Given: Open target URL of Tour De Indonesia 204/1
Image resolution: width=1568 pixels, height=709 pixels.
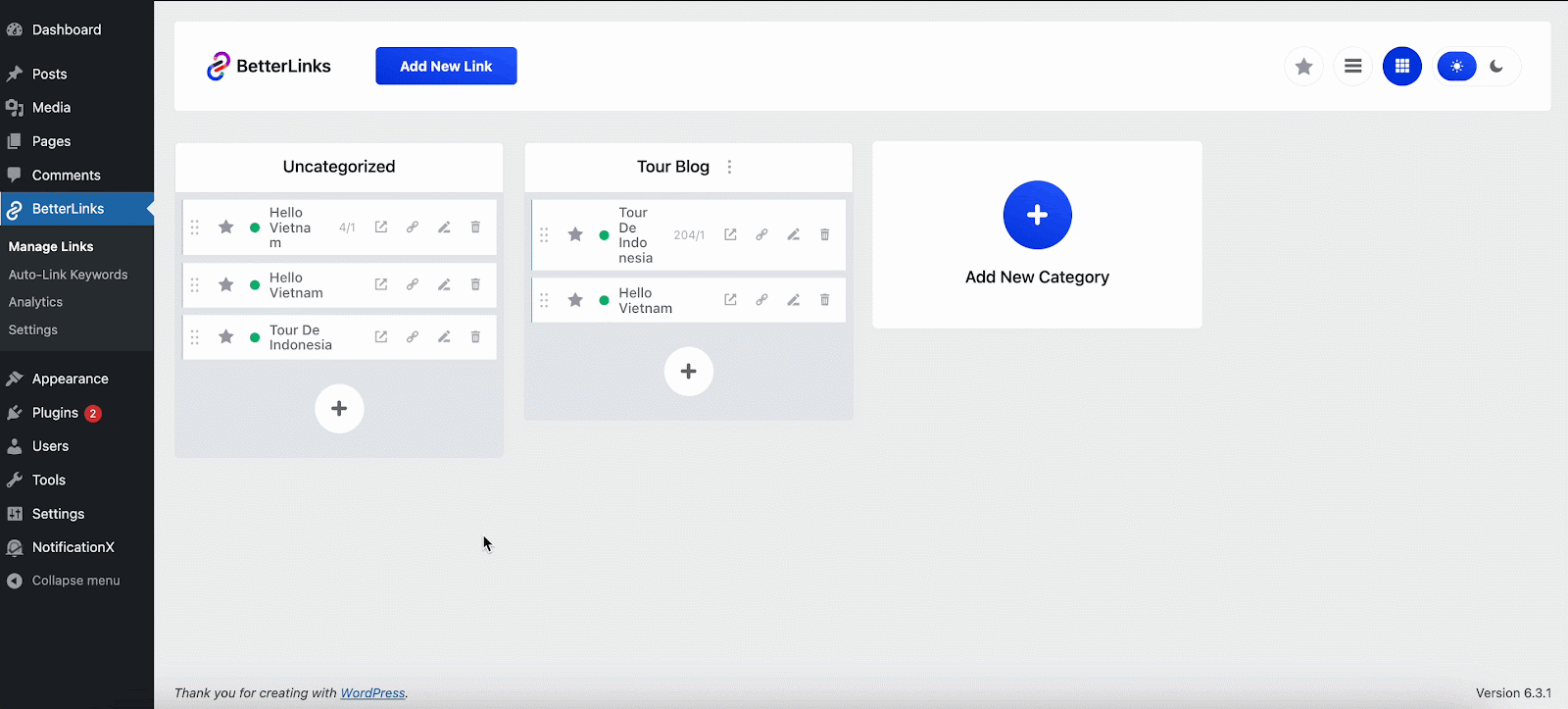Looking at the screenshot, I should [730, 235].
